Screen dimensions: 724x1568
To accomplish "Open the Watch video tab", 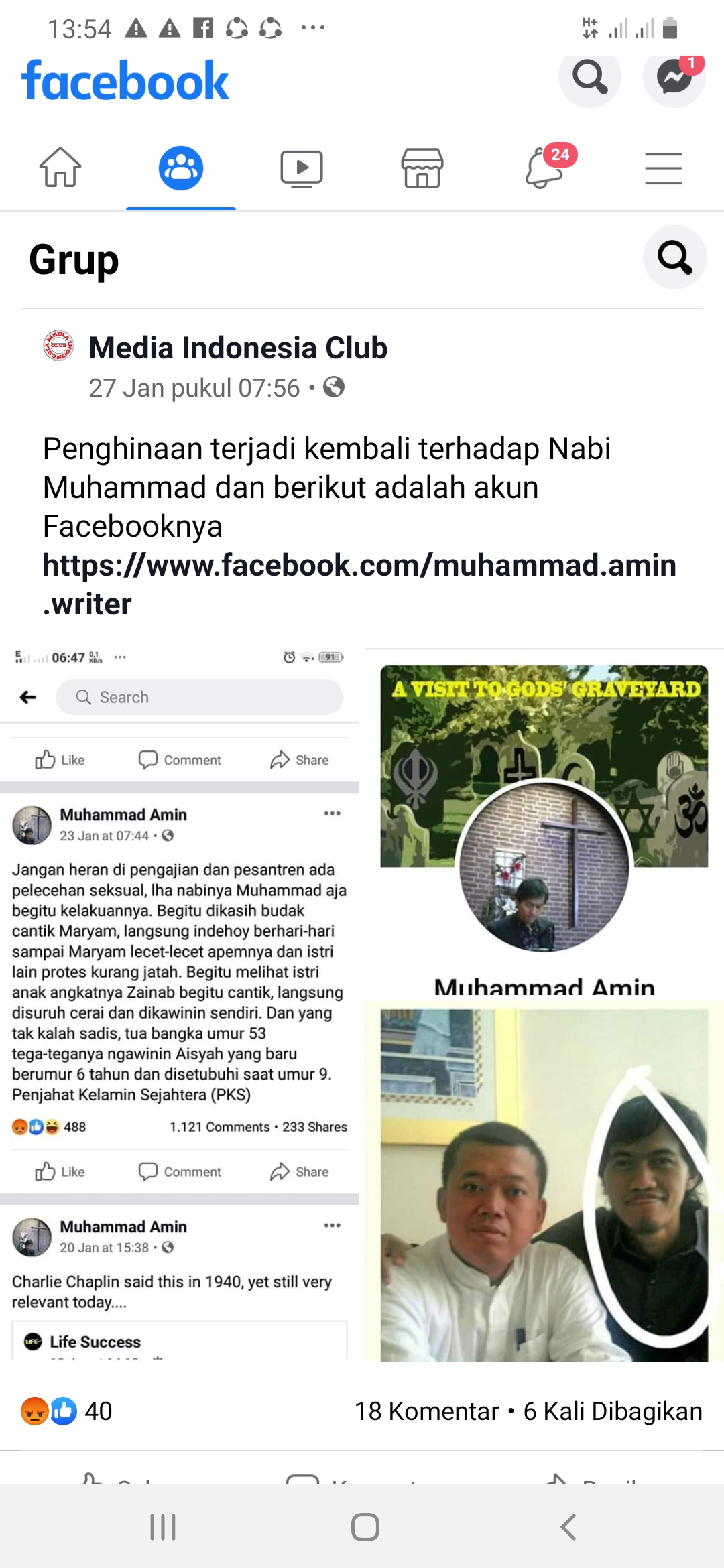I will [302, 168].
